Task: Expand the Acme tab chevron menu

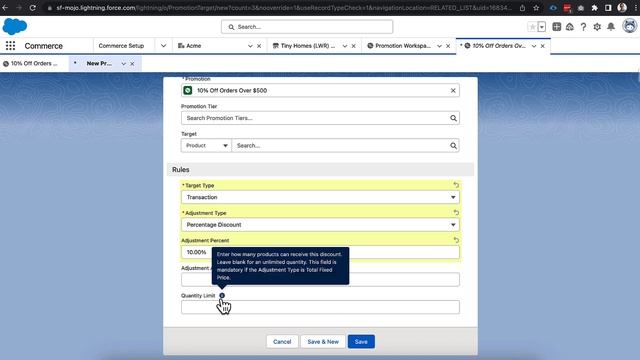Action: [250, 46]
